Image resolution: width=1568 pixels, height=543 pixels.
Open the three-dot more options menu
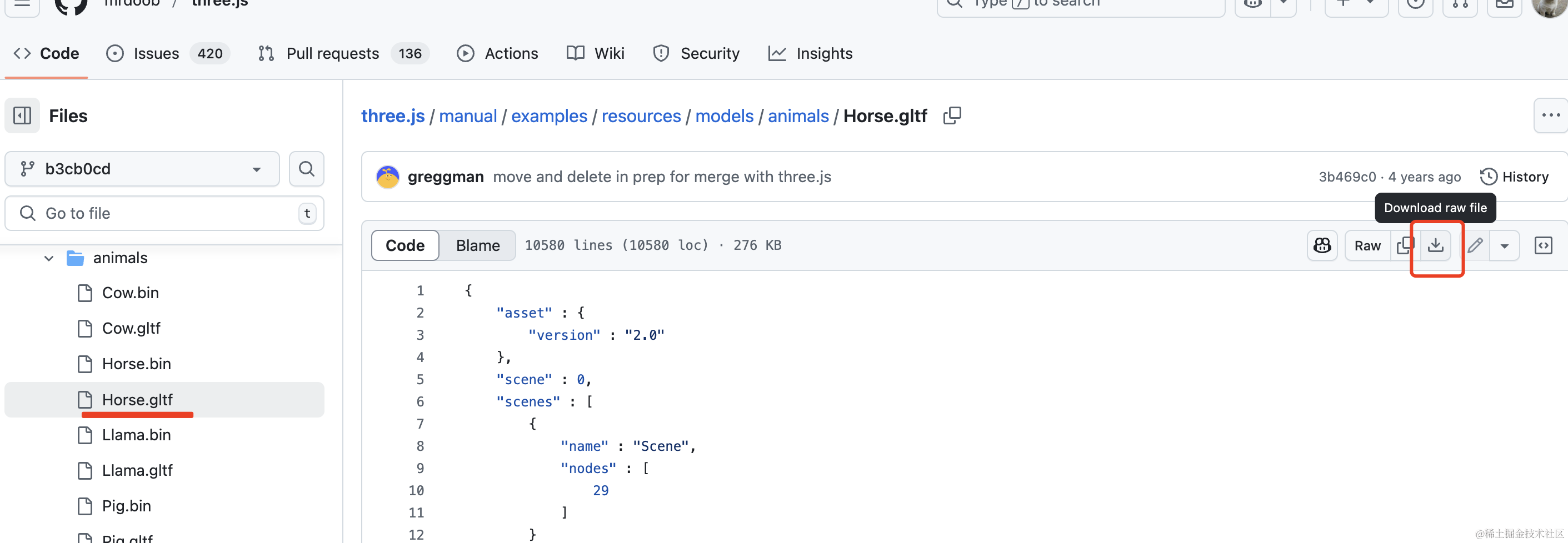tap(1550, 115)
